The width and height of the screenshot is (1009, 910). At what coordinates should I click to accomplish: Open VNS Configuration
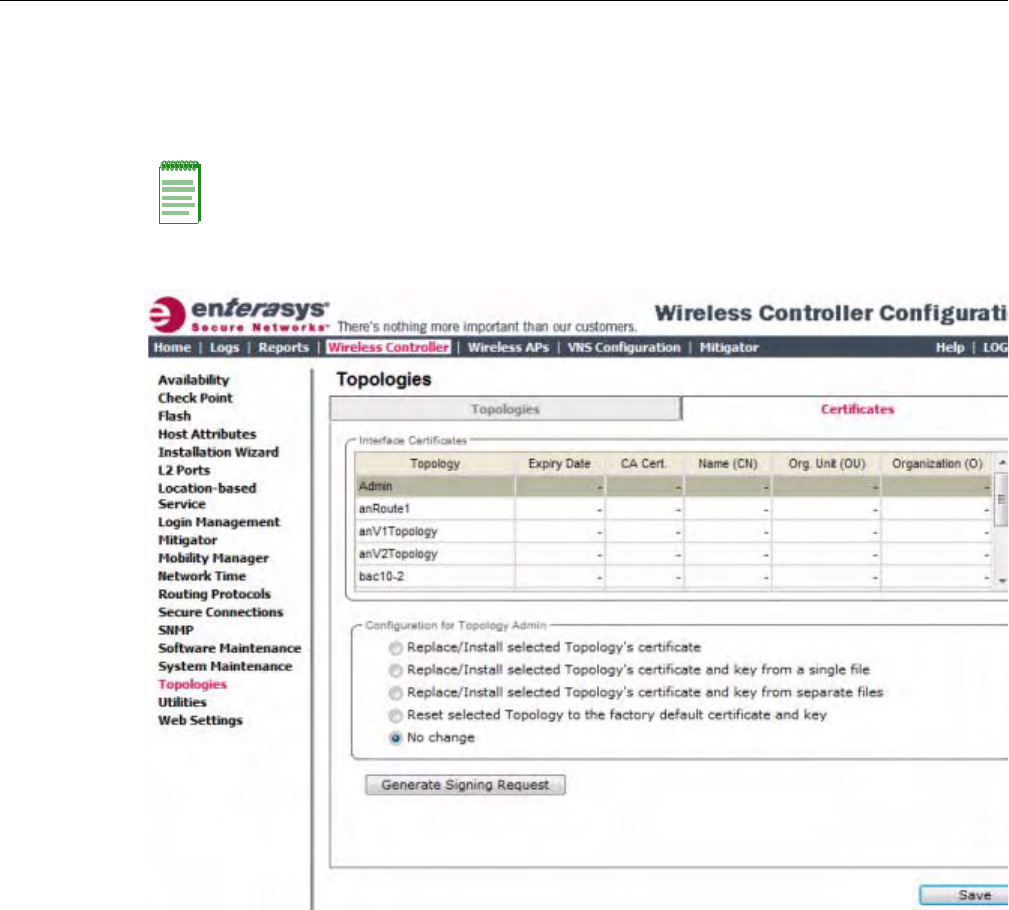pos(624,348)
